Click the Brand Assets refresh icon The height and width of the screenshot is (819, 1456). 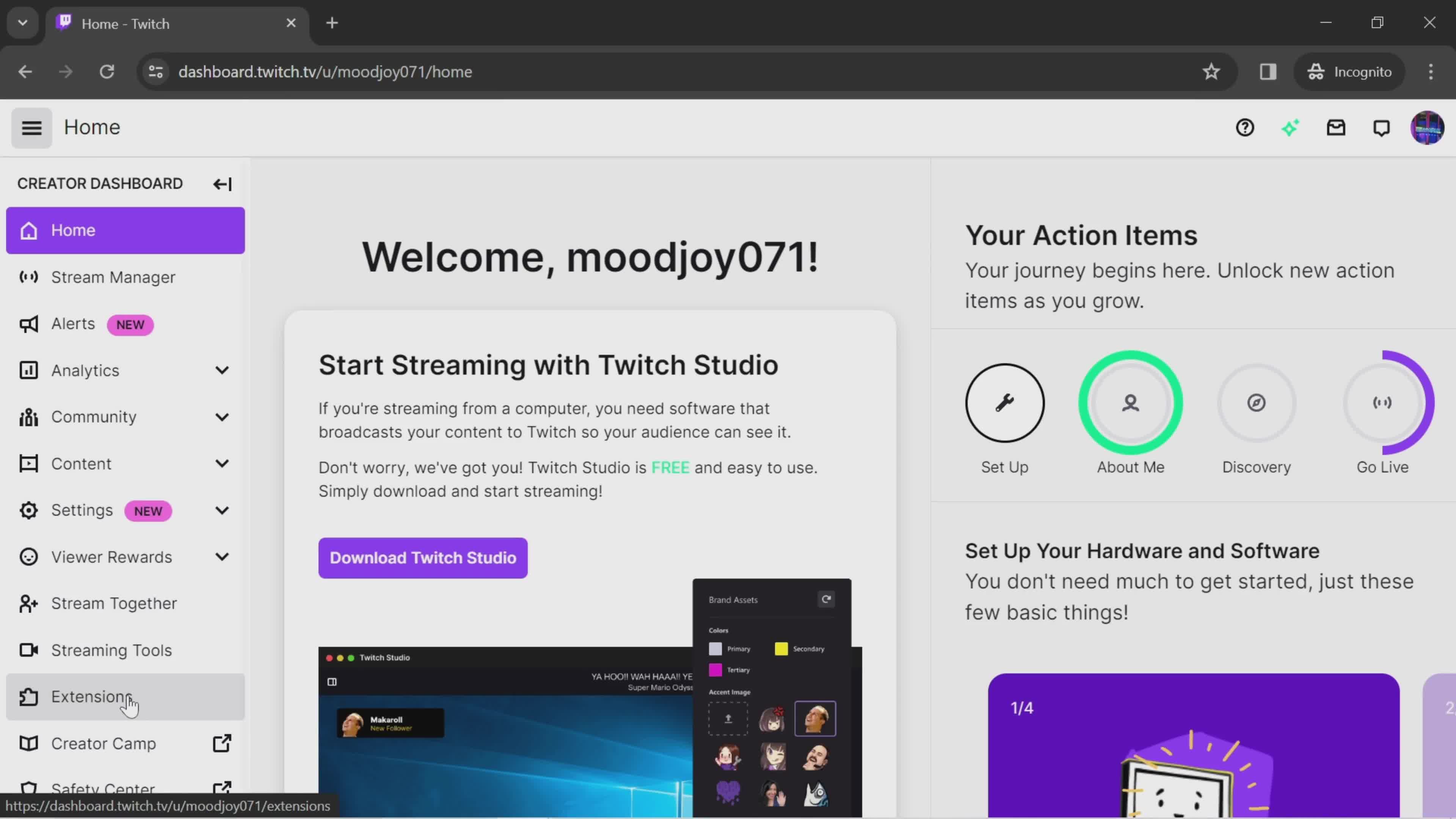[x=826, y=599]
